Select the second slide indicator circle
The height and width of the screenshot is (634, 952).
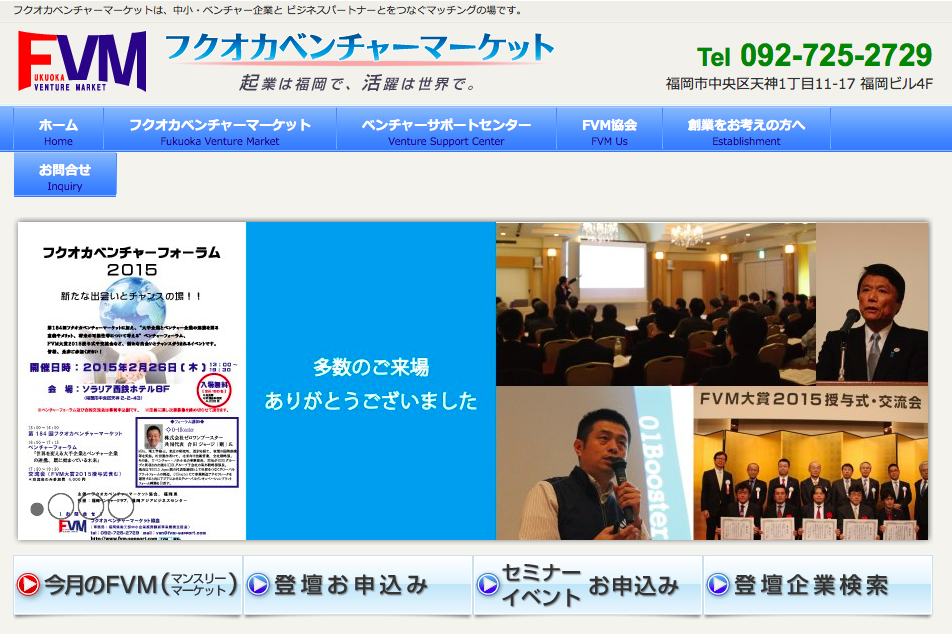click(61, 506)
